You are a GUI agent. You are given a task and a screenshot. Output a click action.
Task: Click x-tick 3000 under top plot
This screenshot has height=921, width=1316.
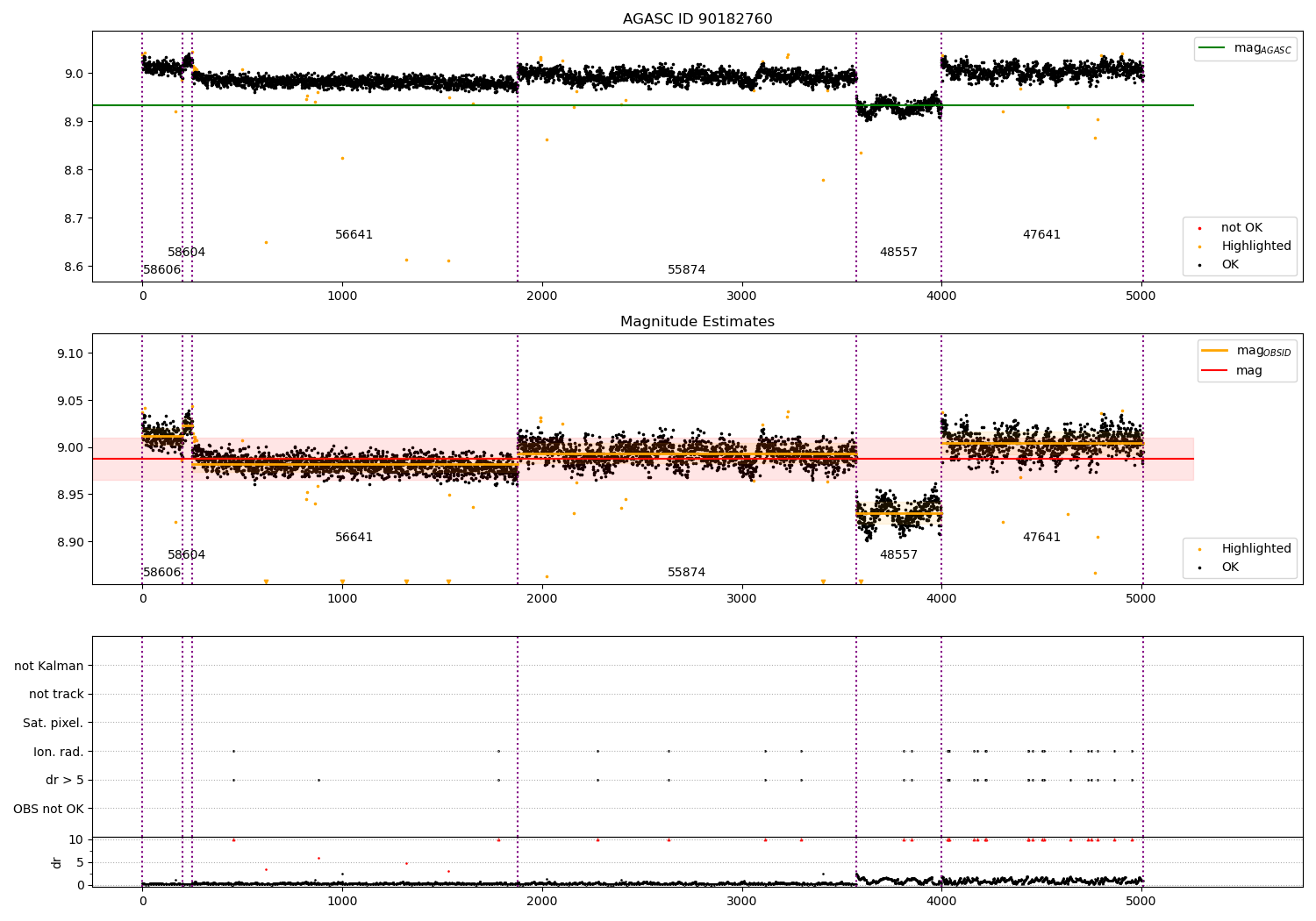click(x=741, y=296)
